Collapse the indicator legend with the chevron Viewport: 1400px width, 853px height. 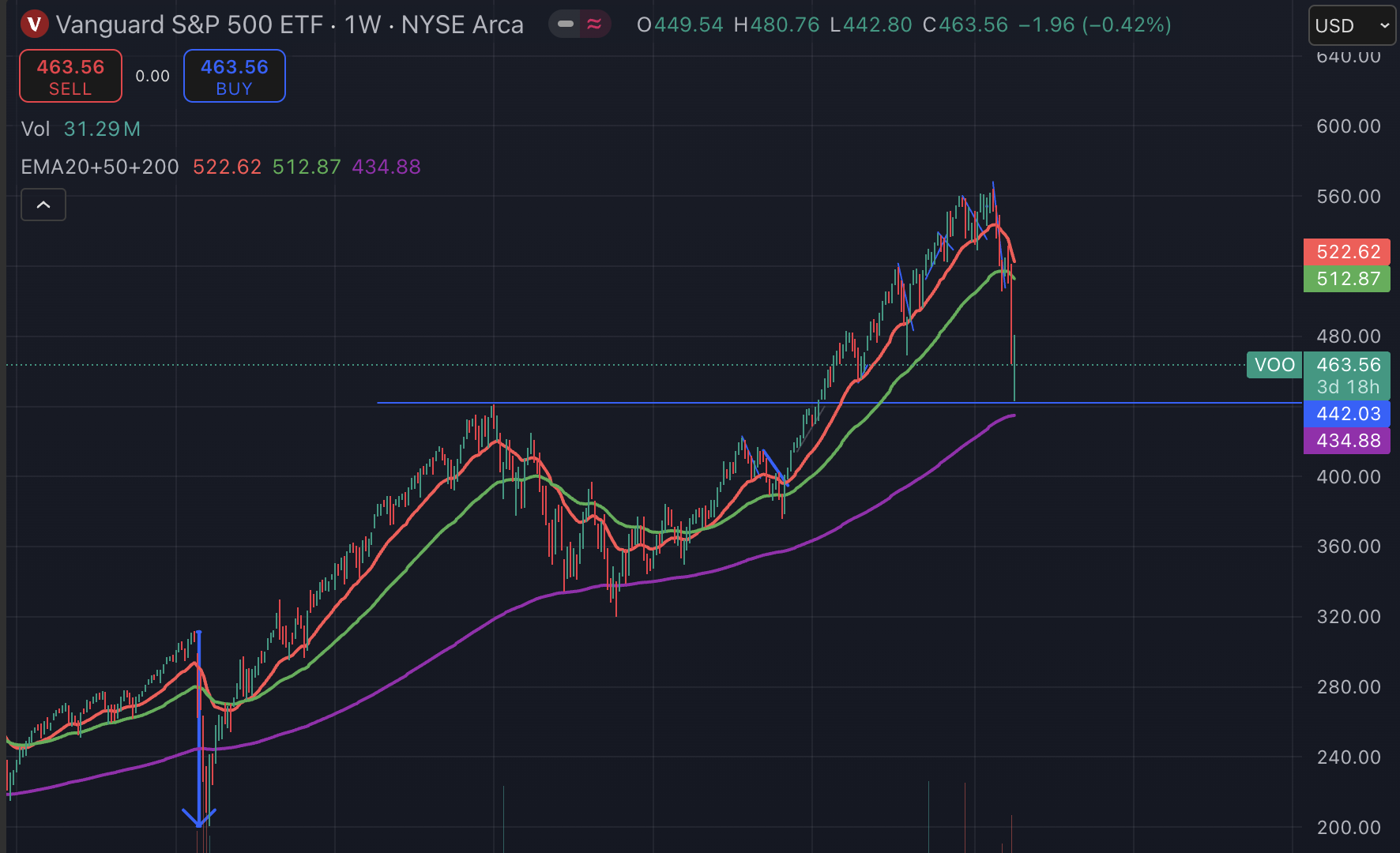pyautogui.click(x=43, y=205)
